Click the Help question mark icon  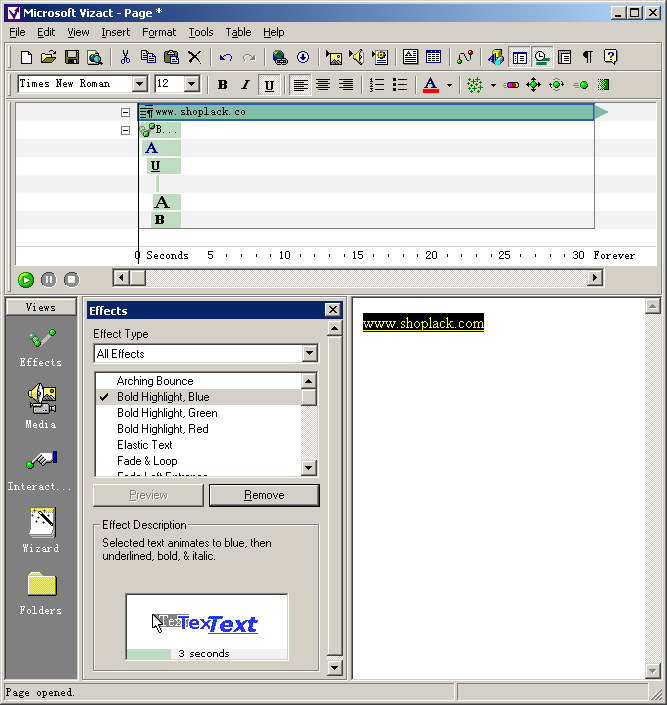610,57
